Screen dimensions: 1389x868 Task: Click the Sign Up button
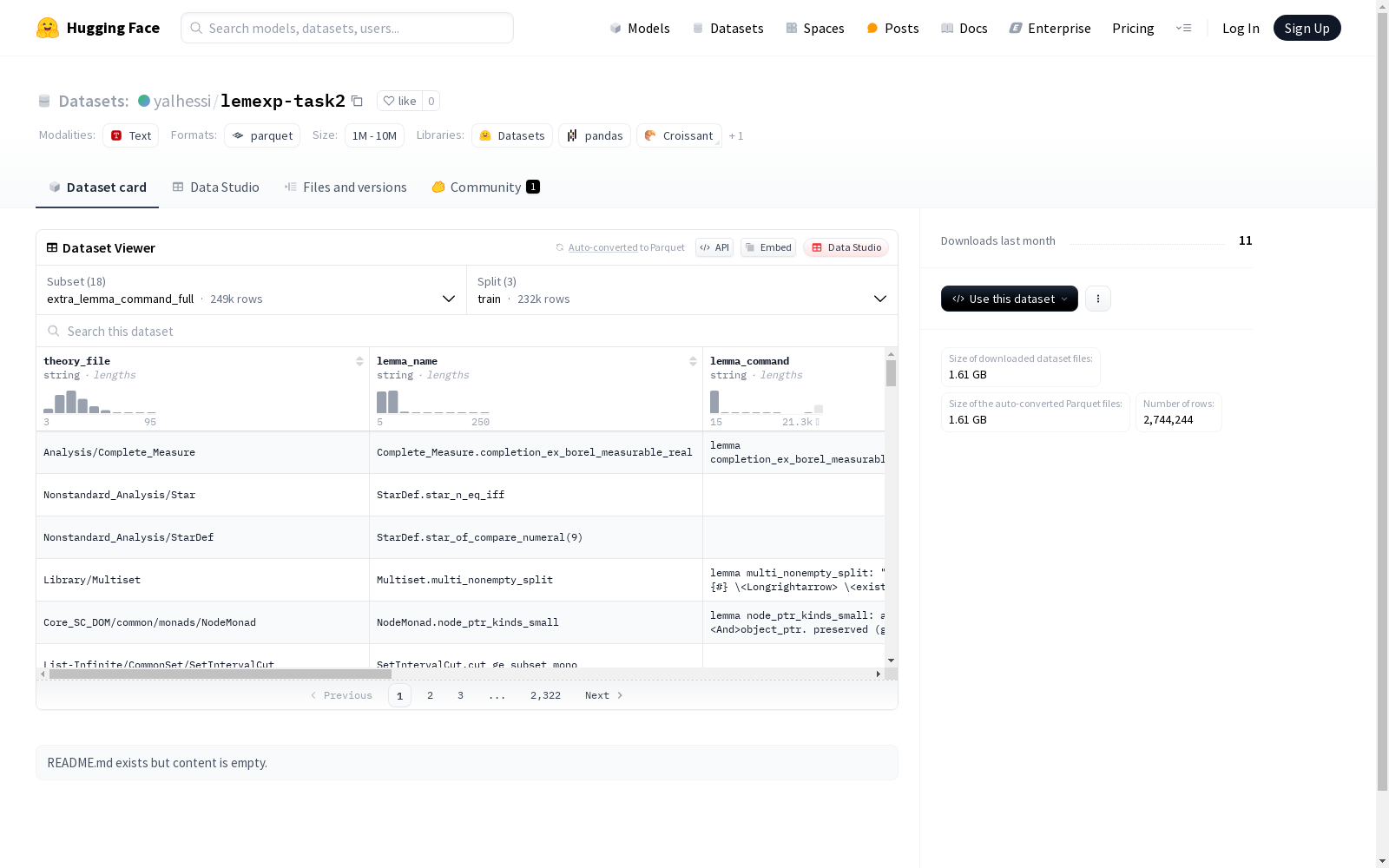pyautogui.click(x=1307, y=28)
